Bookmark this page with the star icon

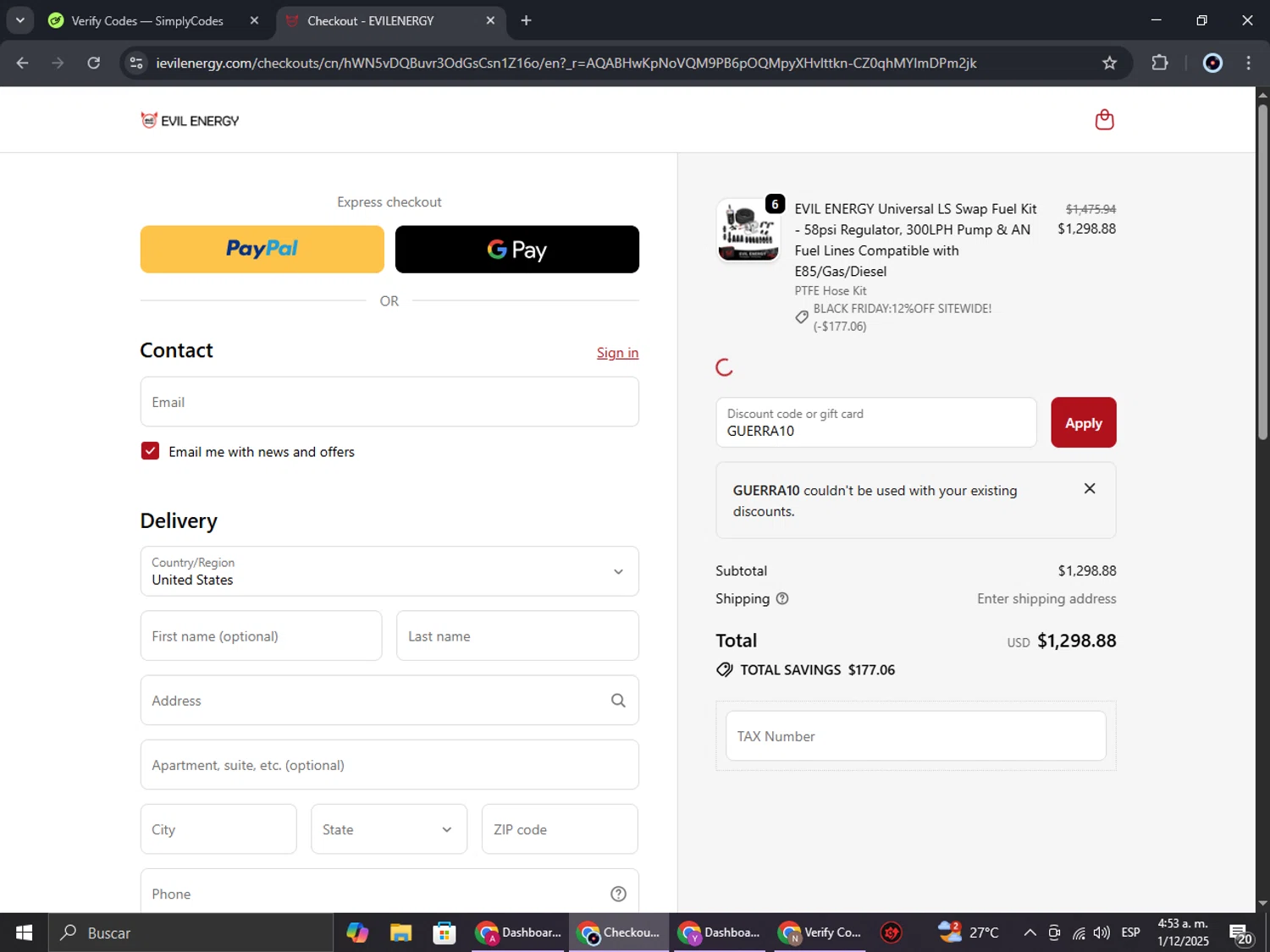click(x=1109, y=63)
